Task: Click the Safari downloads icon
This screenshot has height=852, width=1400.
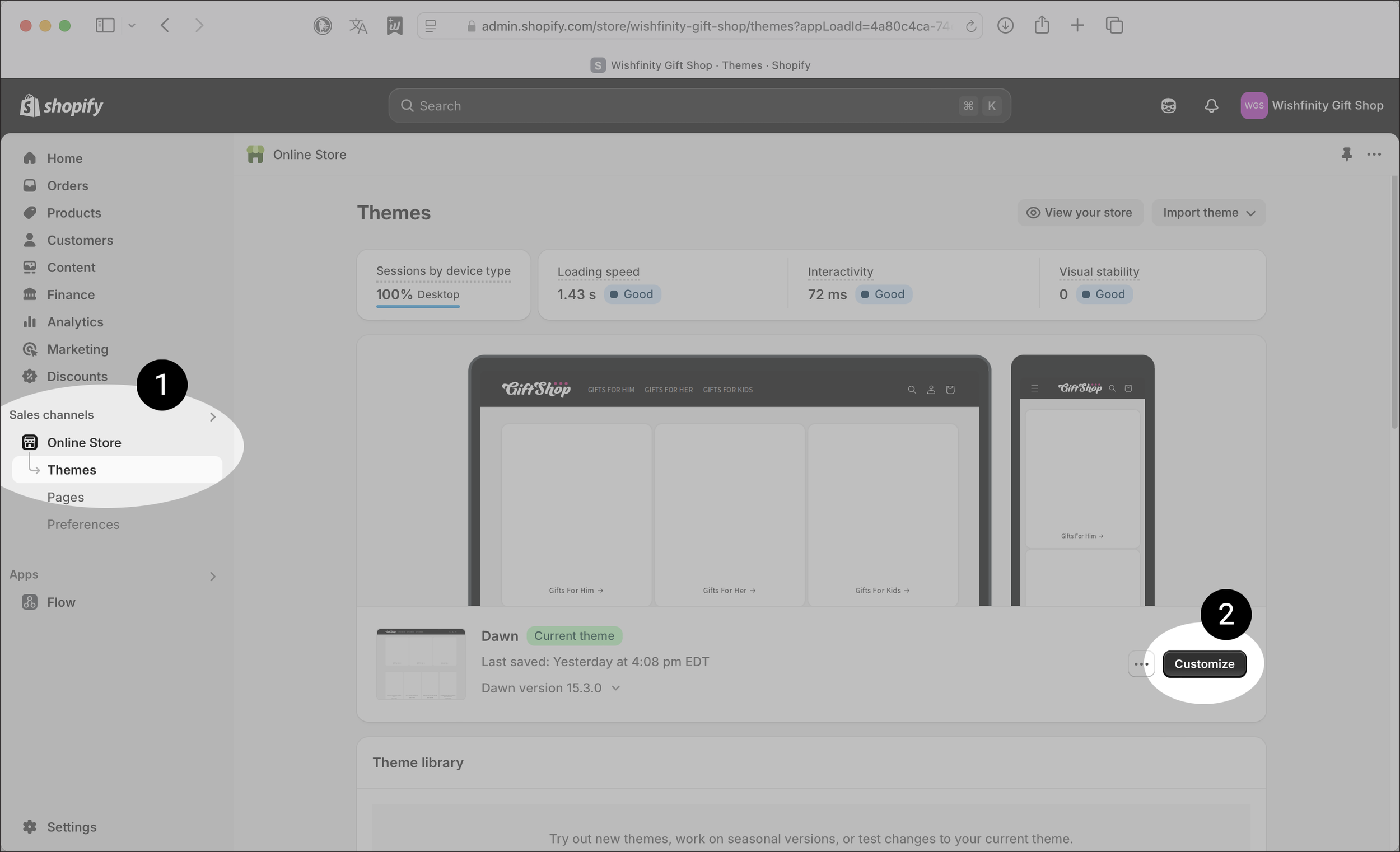Action: [x=1005, y=26]
